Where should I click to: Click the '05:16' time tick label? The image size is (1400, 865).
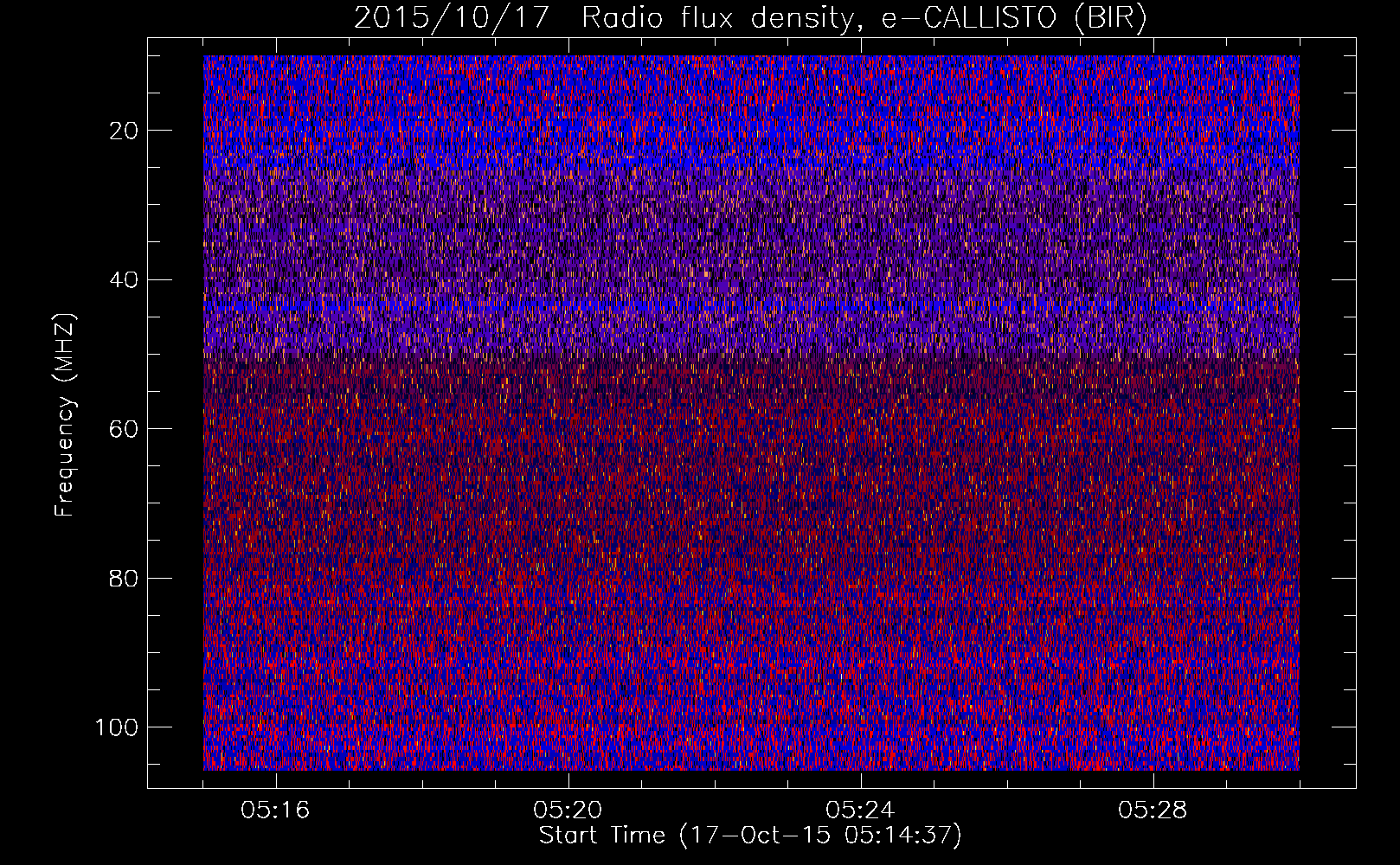[275, 811]
